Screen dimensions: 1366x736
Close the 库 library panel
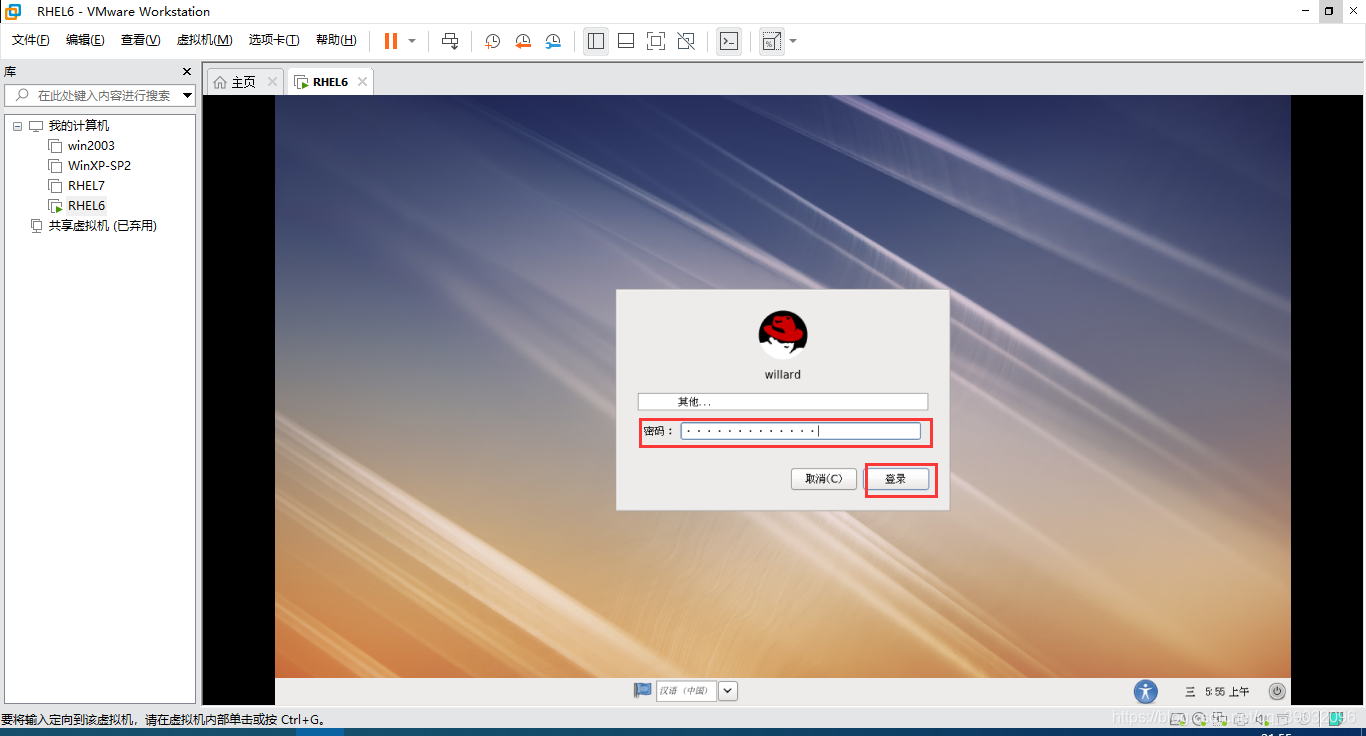click(186, 72)
